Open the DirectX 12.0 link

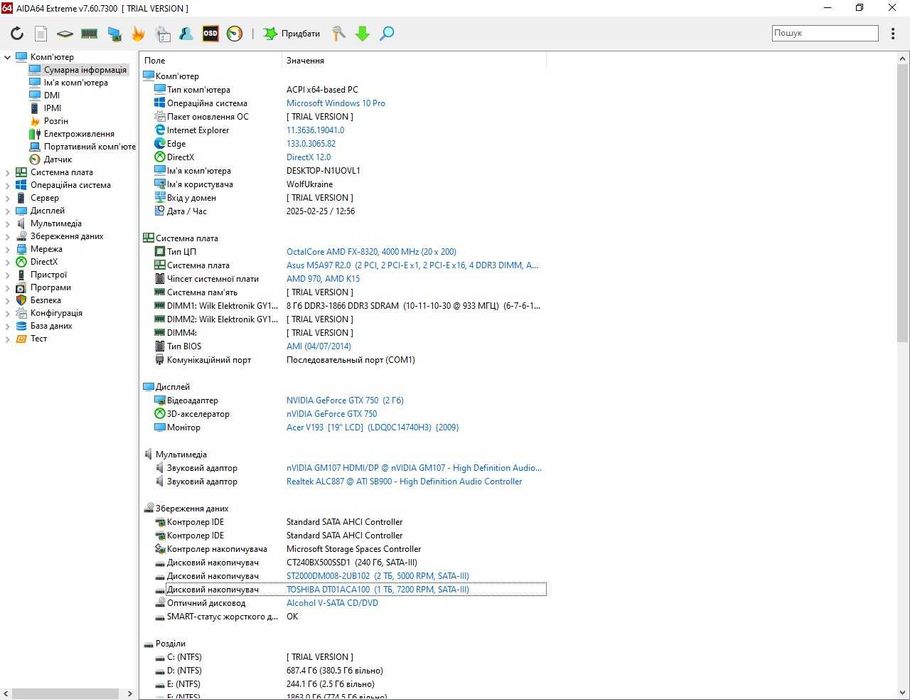click(x=308, y=157)
